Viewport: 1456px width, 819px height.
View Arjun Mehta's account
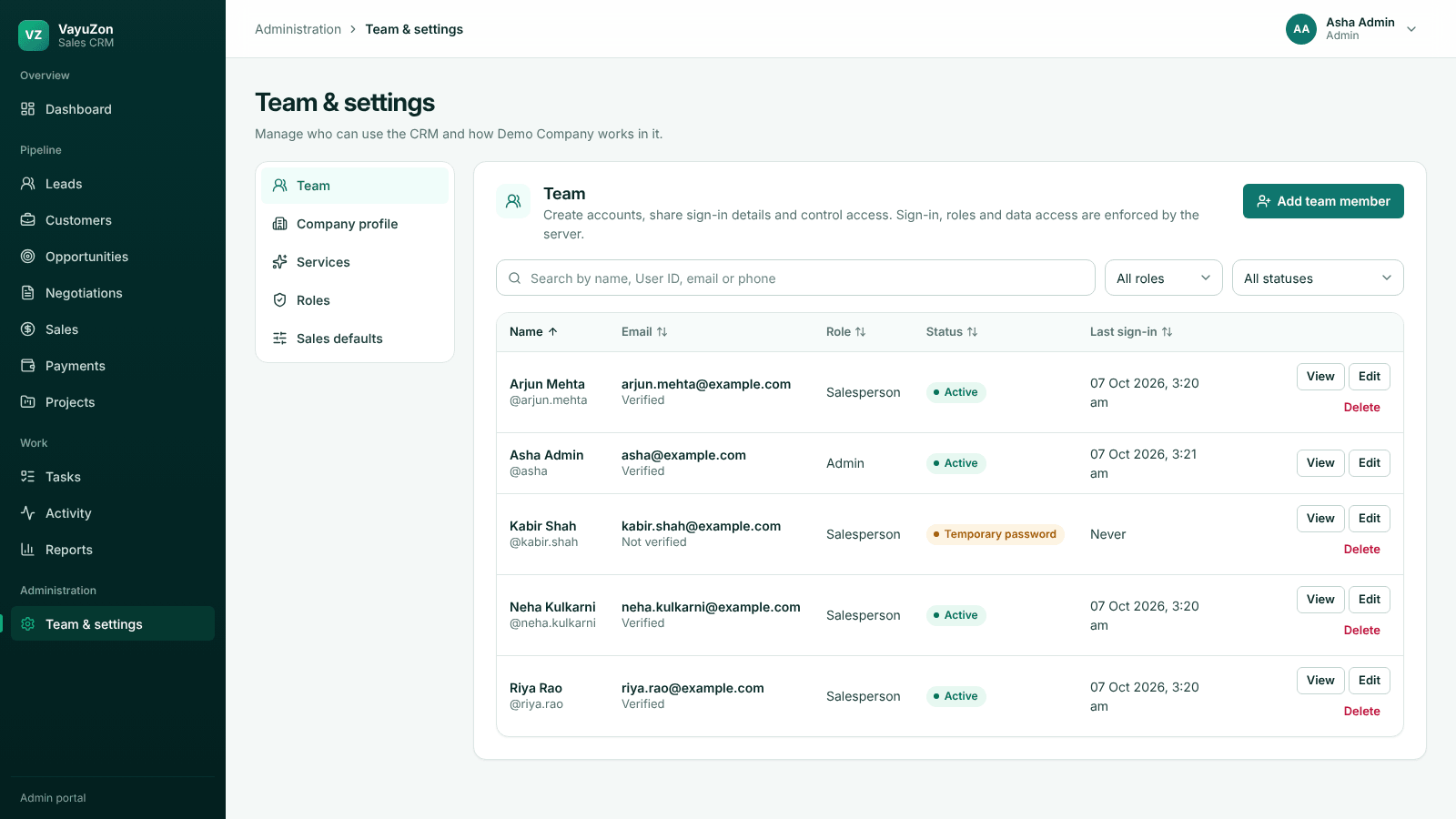click(x=1320, y=377)
